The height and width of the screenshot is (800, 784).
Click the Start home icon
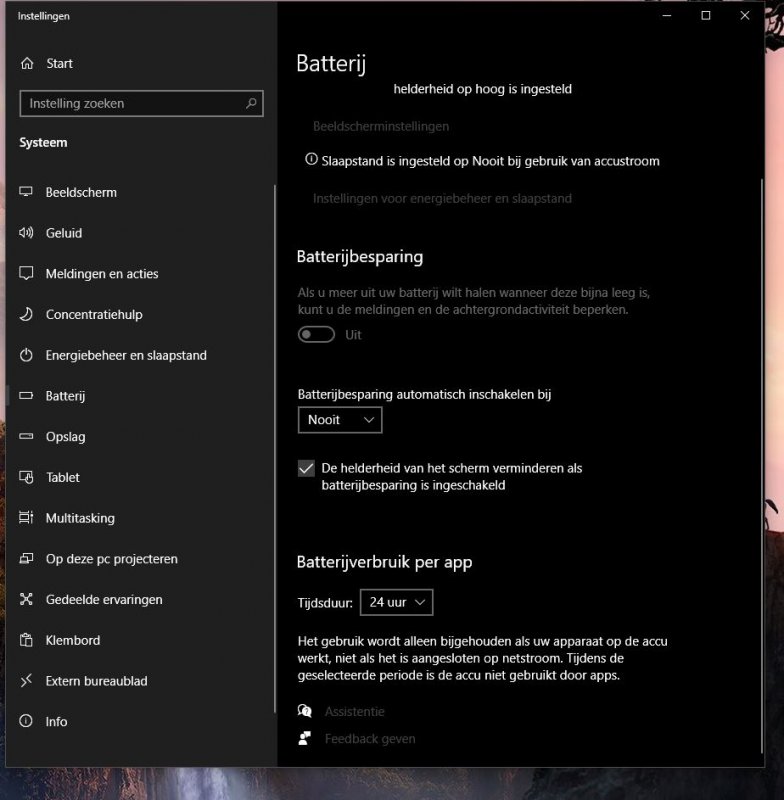click(27, 63)
